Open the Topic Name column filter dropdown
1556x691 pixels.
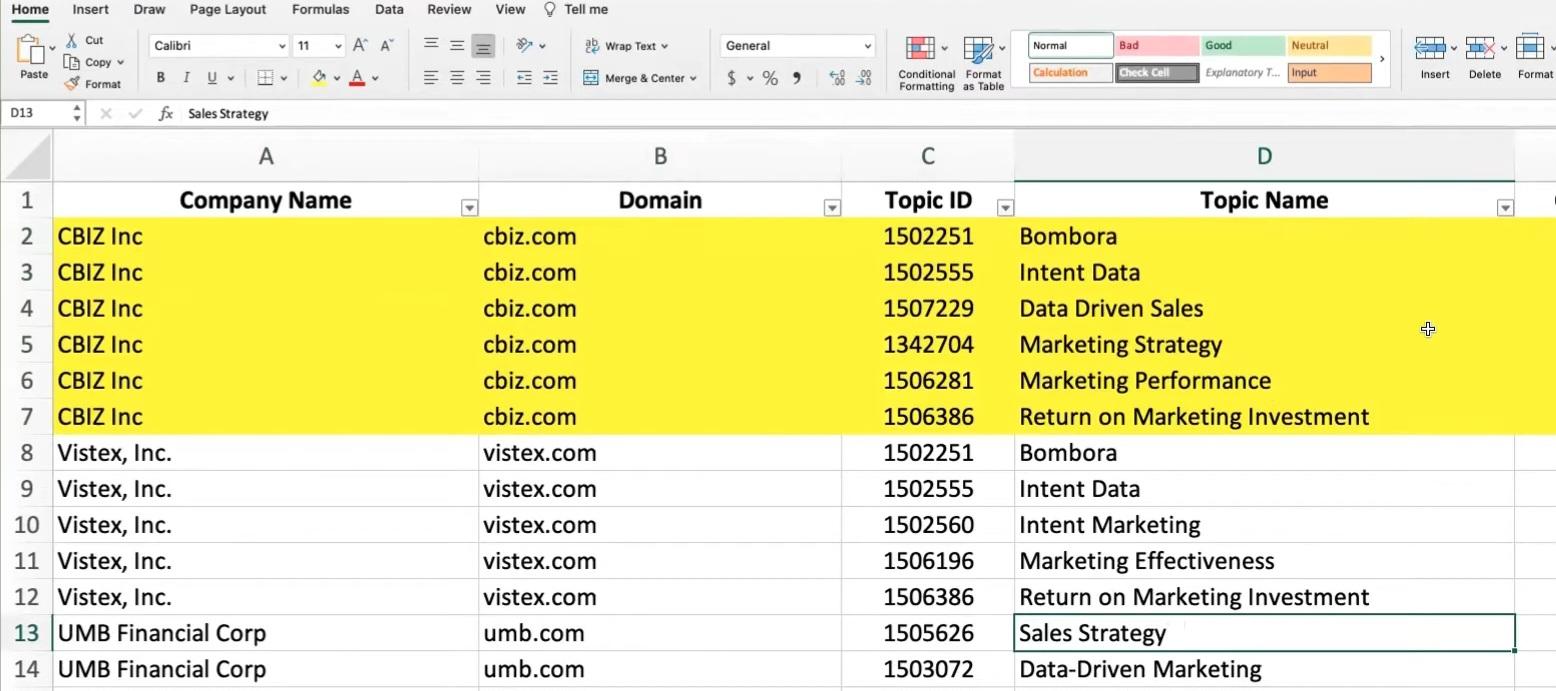tap(1505, 208)
